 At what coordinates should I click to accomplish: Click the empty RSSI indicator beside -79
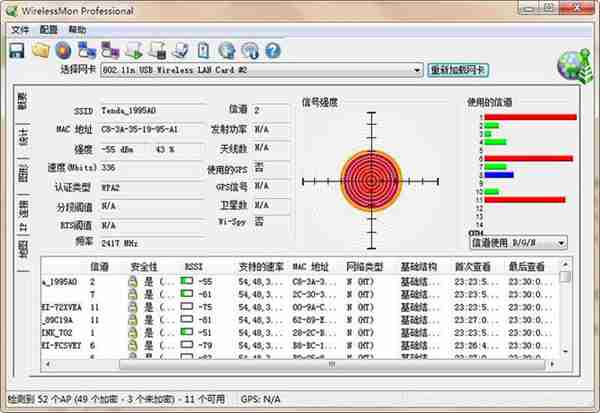[187, 344]
